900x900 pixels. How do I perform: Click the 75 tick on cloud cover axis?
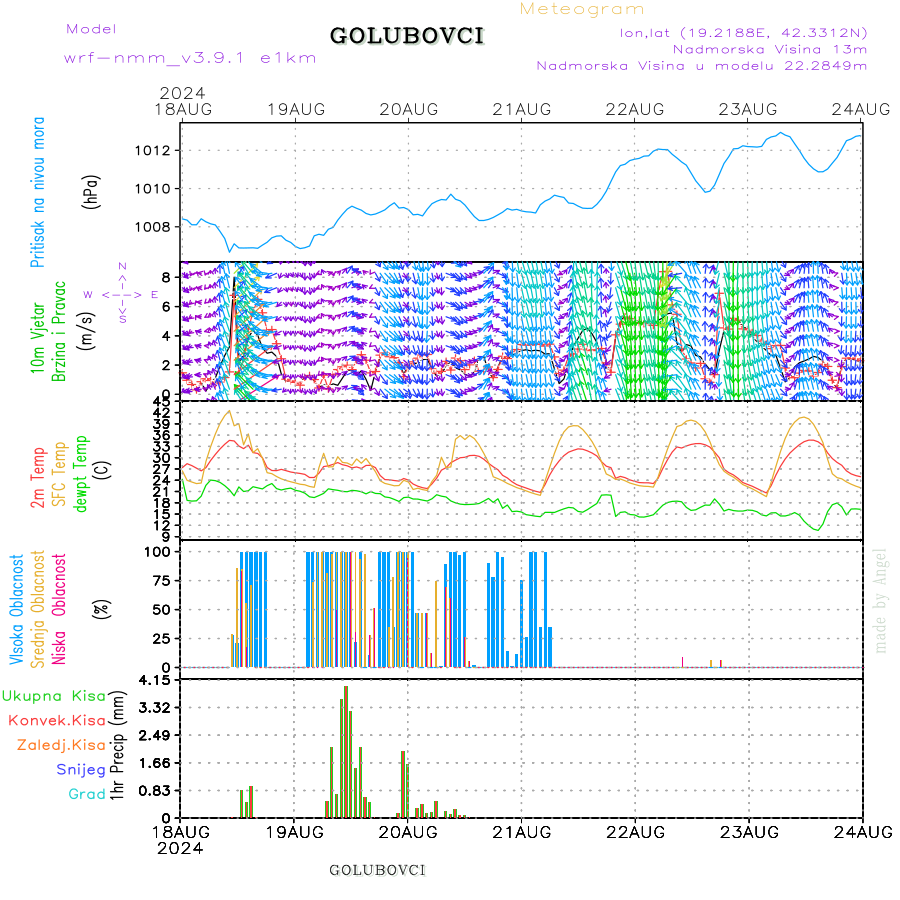click(161, 581)
